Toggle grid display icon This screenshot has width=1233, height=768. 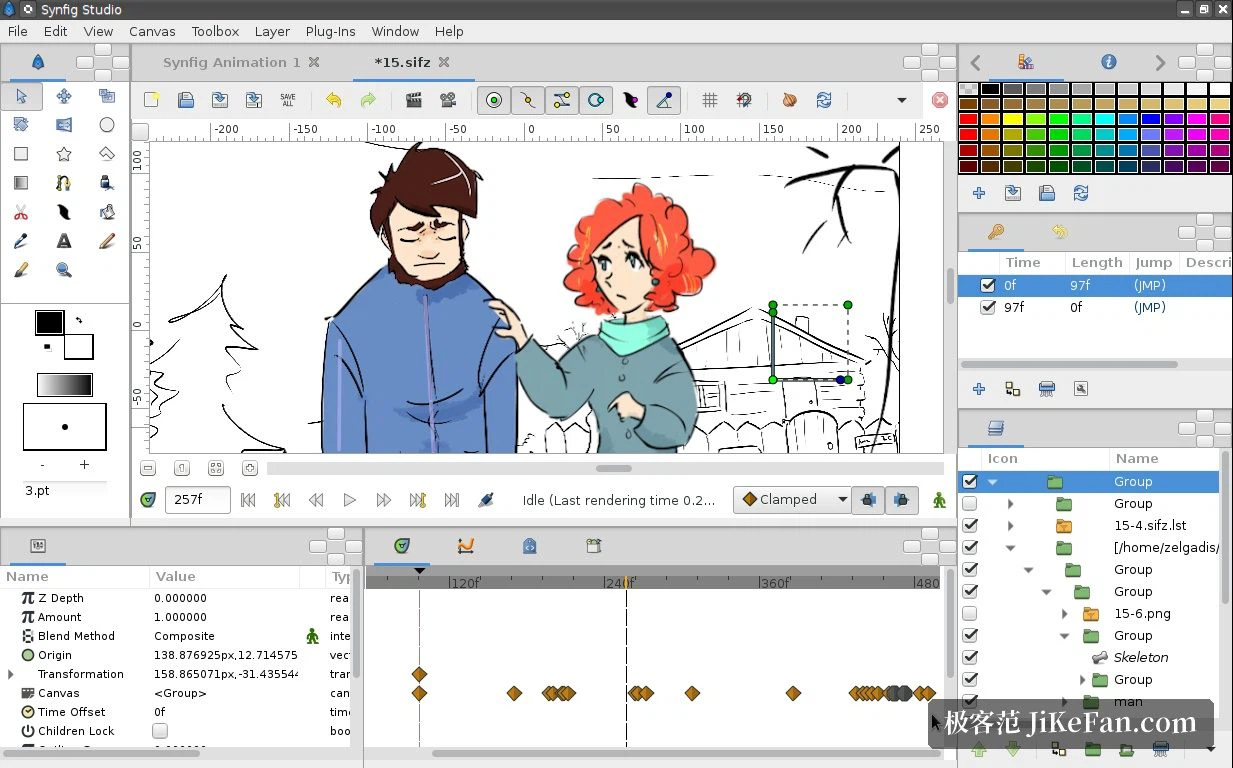tap(709, 100)
